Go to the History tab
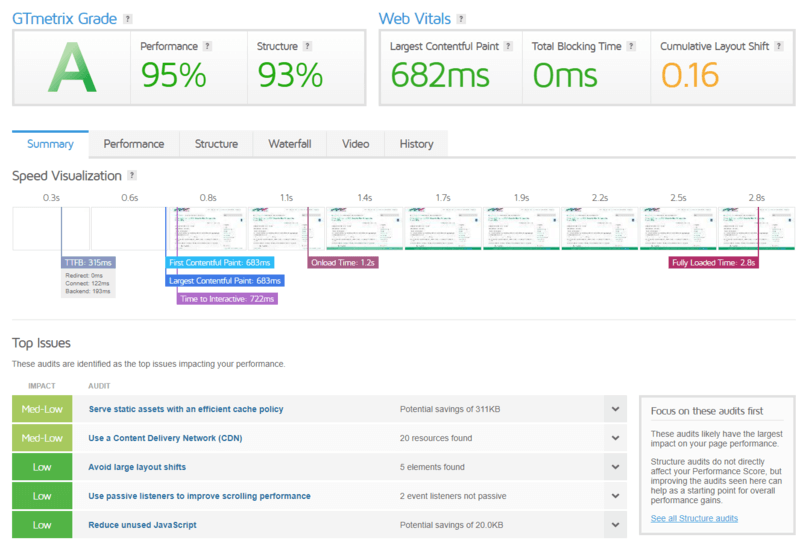 tap(416, 144)
